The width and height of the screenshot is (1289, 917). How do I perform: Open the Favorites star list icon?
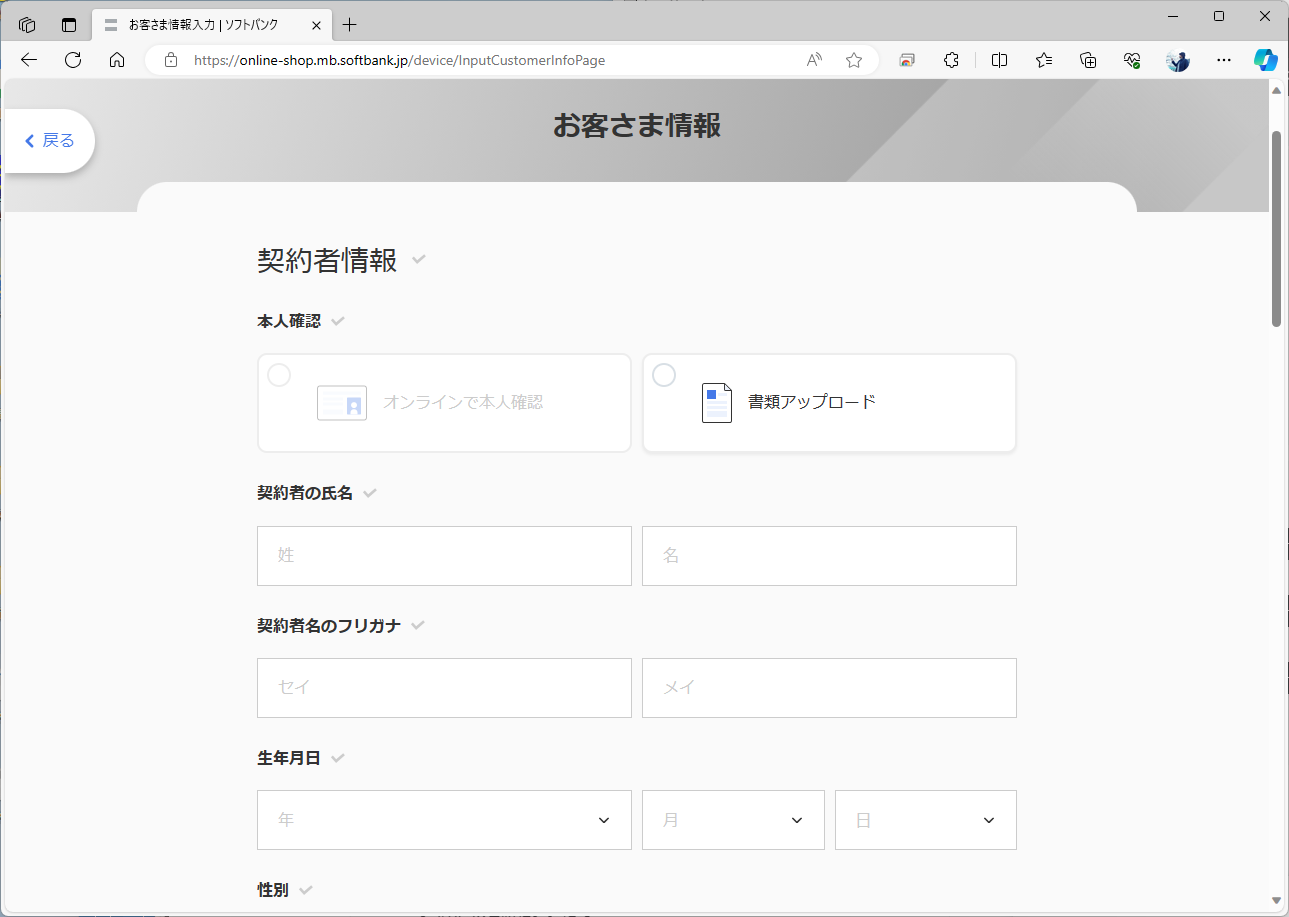point(1043,60)
